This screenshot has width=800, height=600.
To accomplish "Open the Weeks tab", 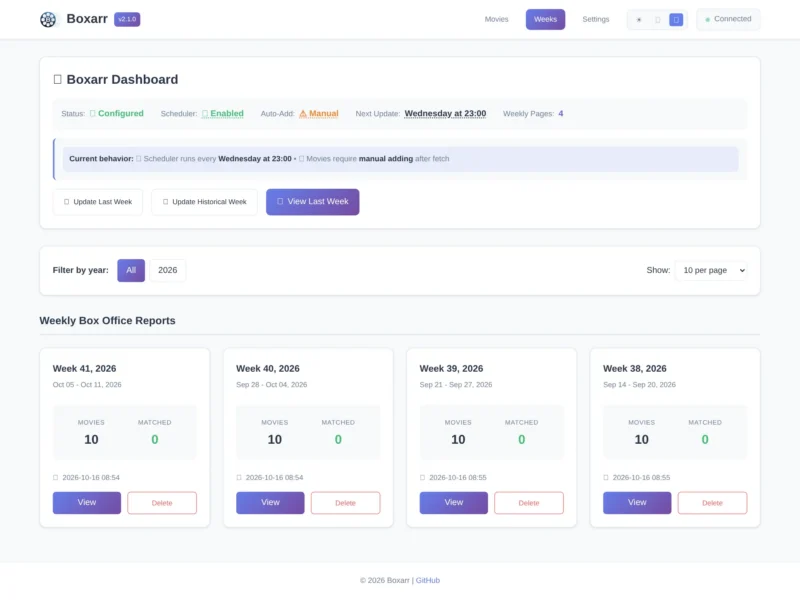I will (545, 19).
